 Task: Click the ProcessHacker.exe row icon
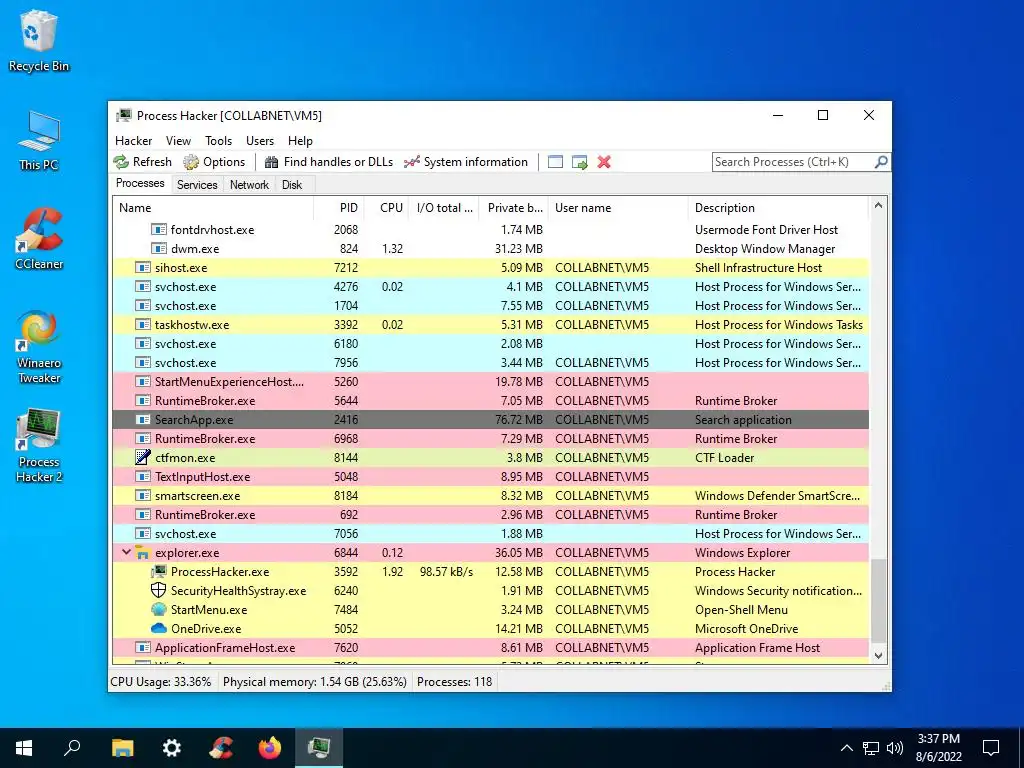[159, 571]
